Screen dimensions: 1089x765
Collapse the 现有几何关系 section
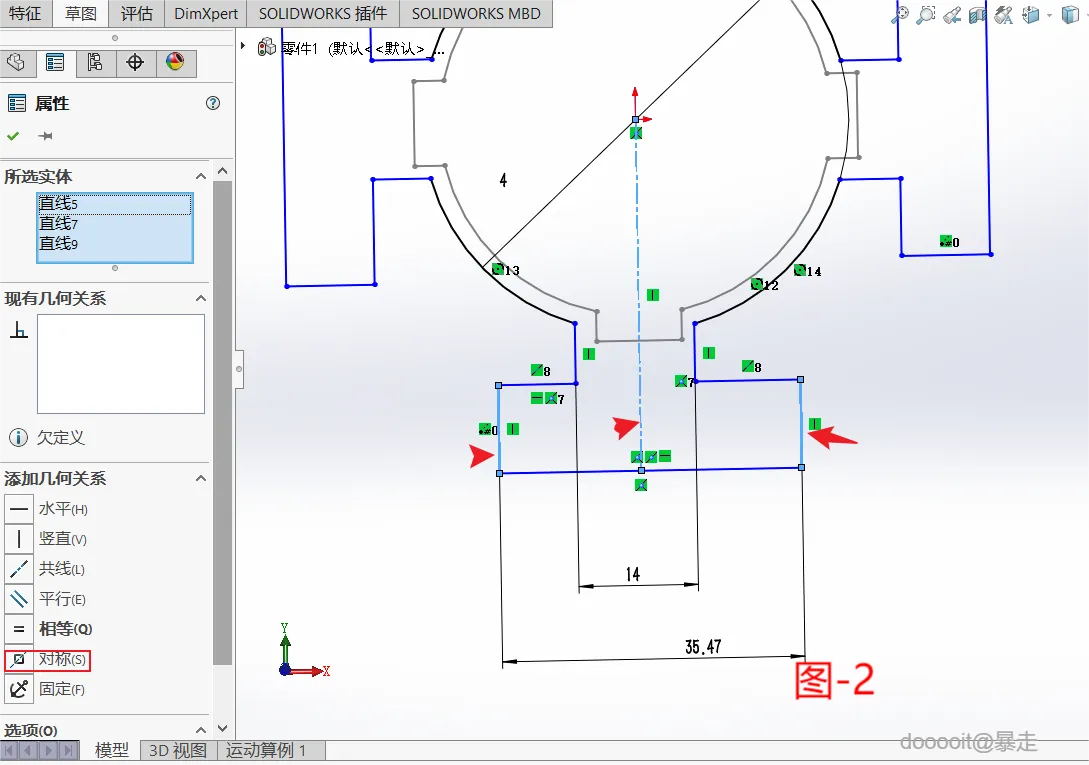pos(201,299)
